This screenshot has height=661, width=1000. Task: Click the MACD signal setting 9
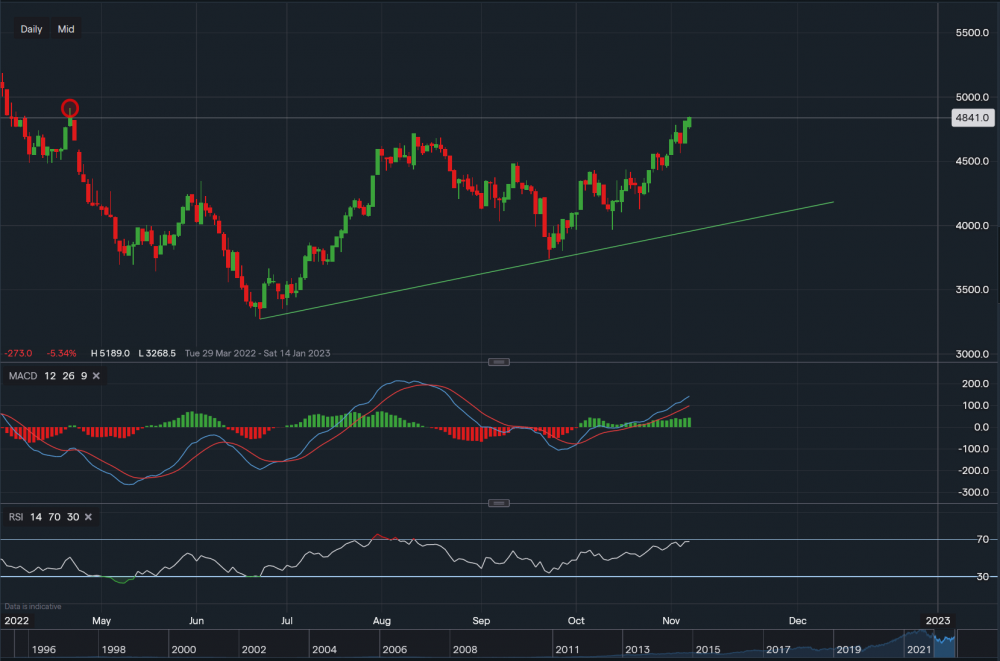coord(83,376)
